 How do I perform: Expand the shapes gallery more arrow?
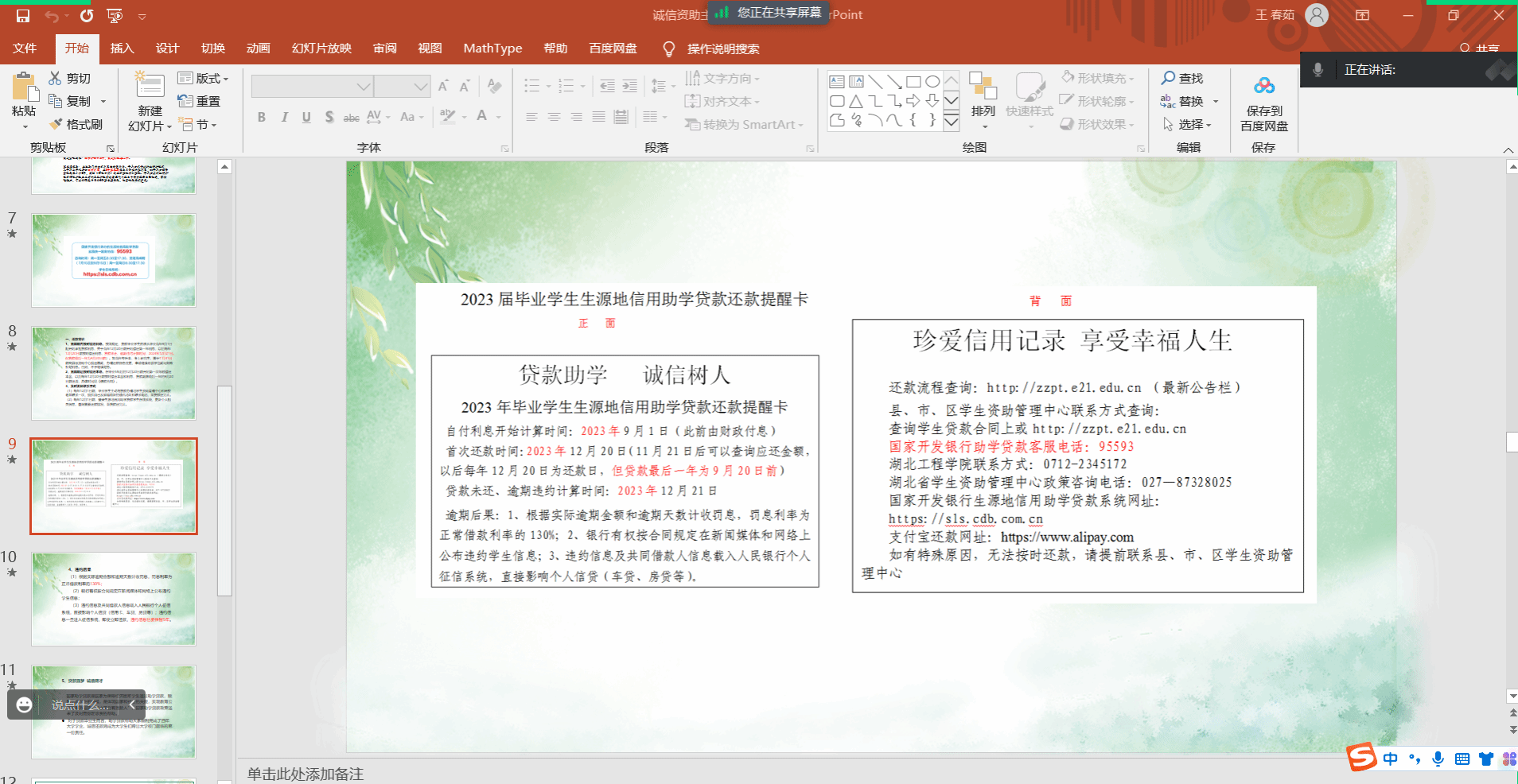pyautogui.click(x=951, y=122)
